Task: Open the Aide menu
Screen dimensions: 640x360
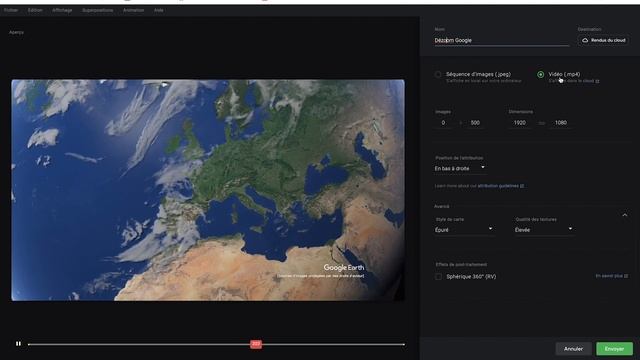Action: coord(159,10)
